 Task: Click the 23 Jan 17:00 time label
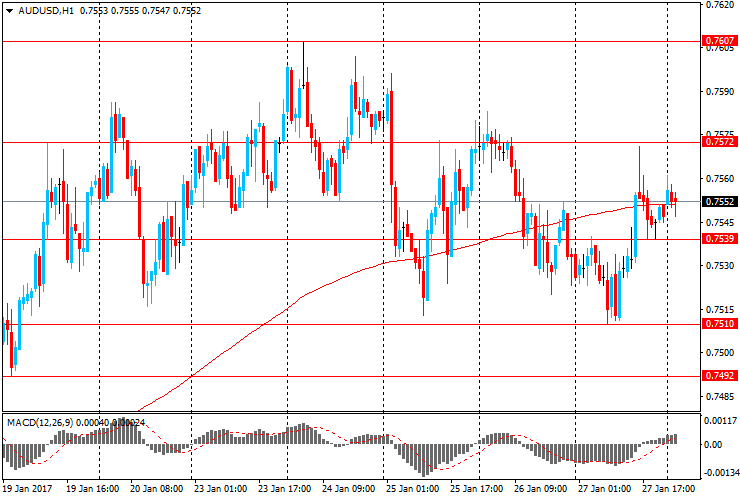[x=286, y=490]
